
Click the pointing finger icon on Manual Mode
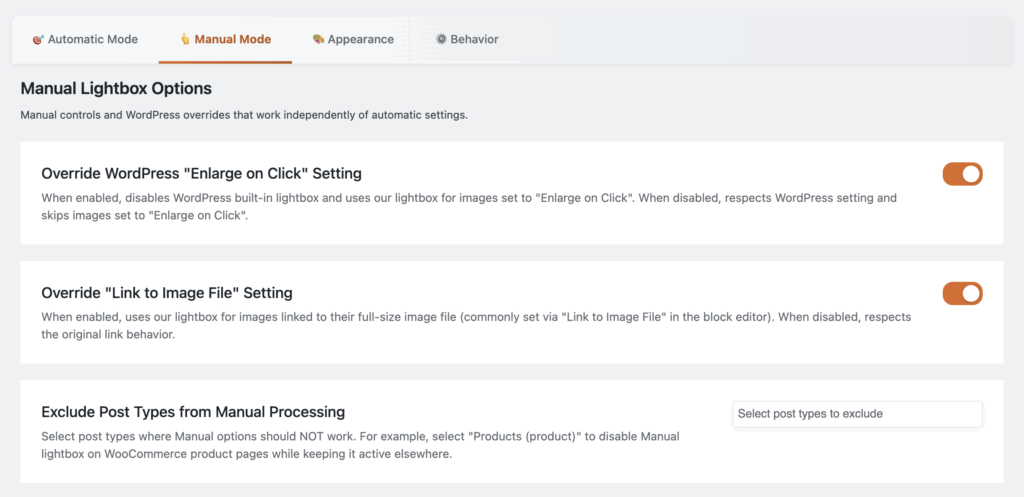click(x=184, y=40)
